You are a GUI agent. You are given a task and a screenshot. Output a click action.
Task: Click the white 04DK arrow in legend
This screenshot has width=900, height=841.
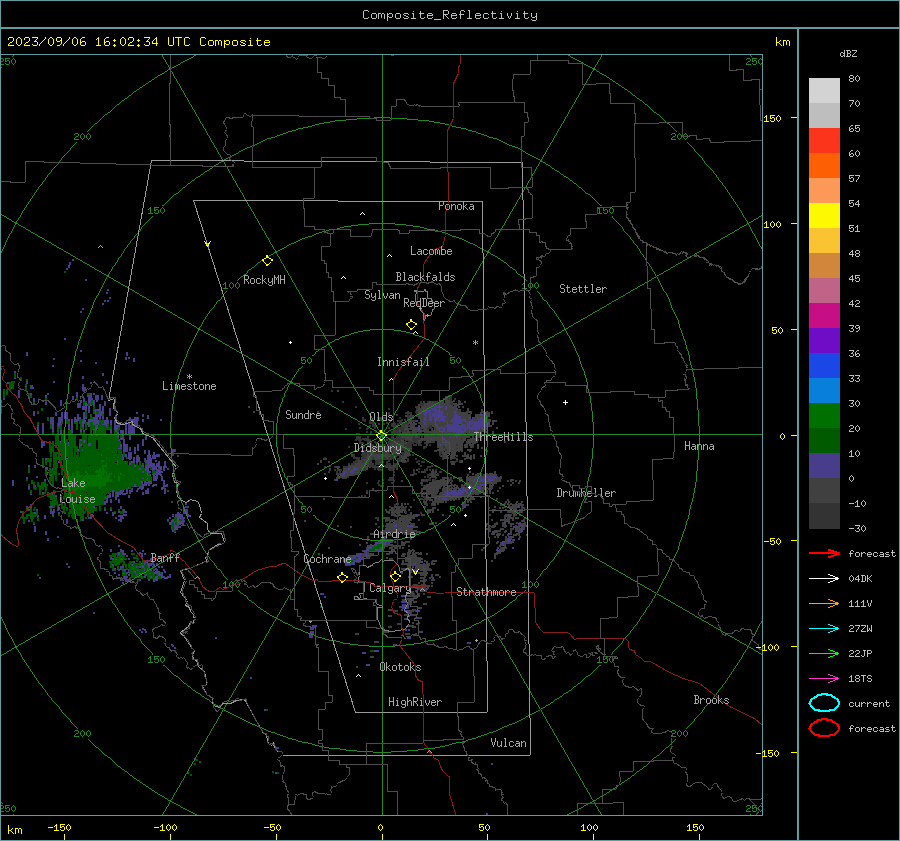point(824,578)
